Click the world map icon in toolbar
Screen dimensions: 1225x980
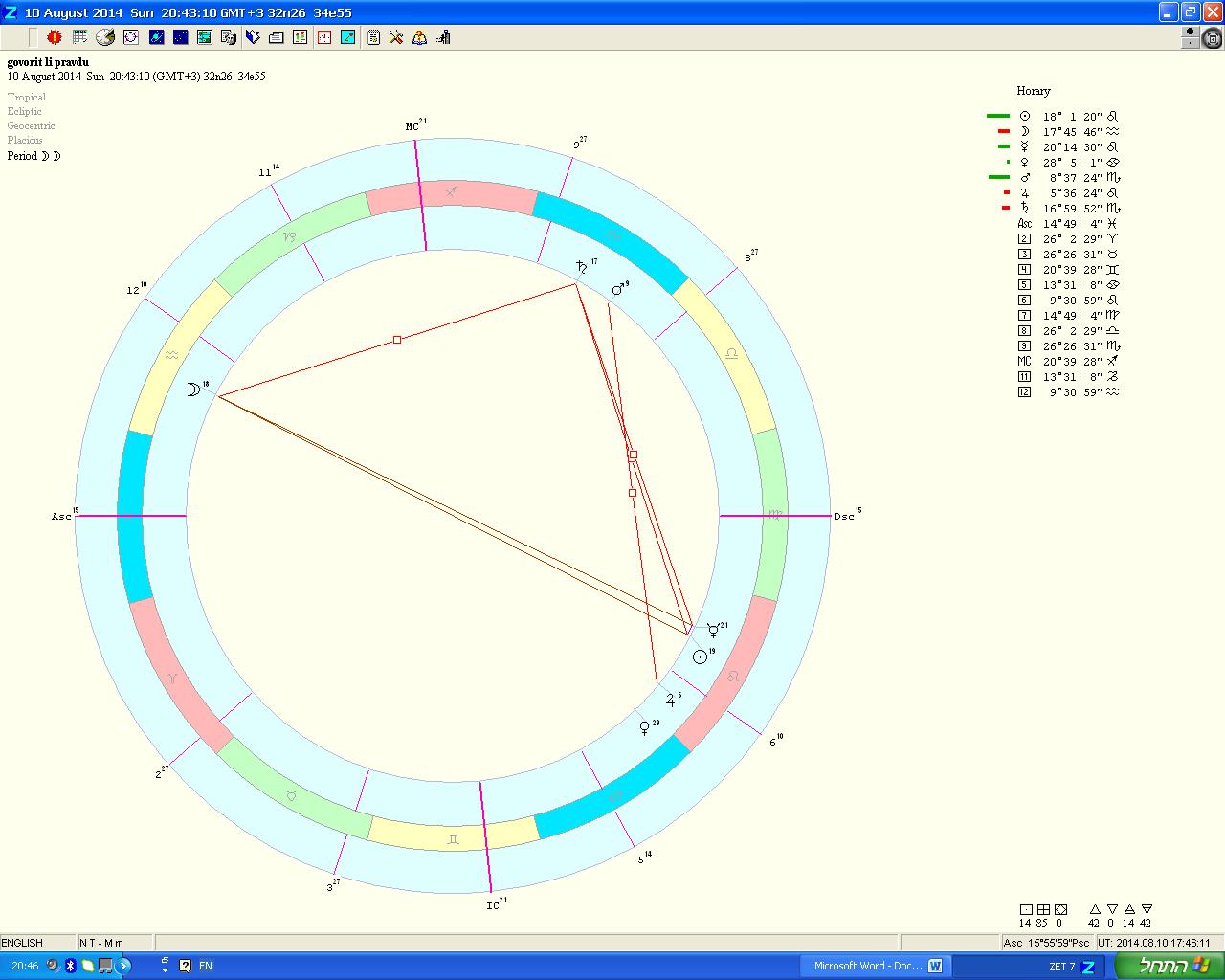click(204, 37)
